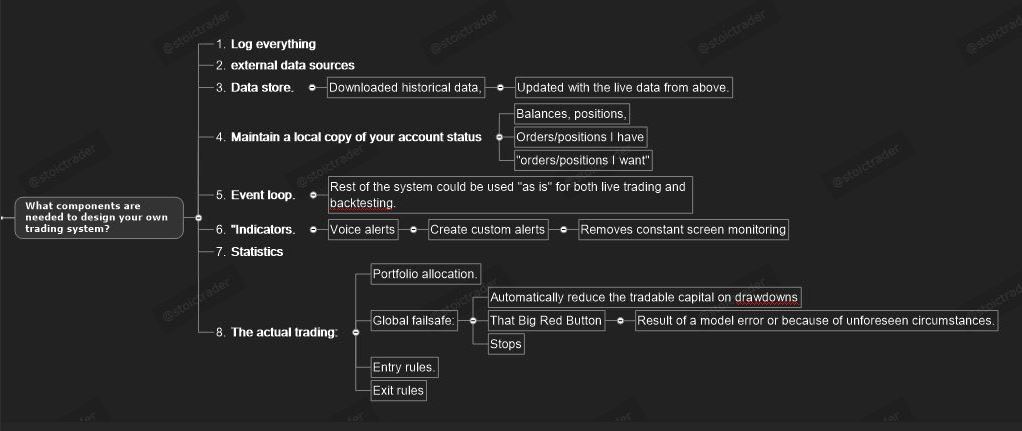Collapse That Big Red Button toggle
Image resolution: width=1022 pixels, height=431 pixels.
(620, 321)
